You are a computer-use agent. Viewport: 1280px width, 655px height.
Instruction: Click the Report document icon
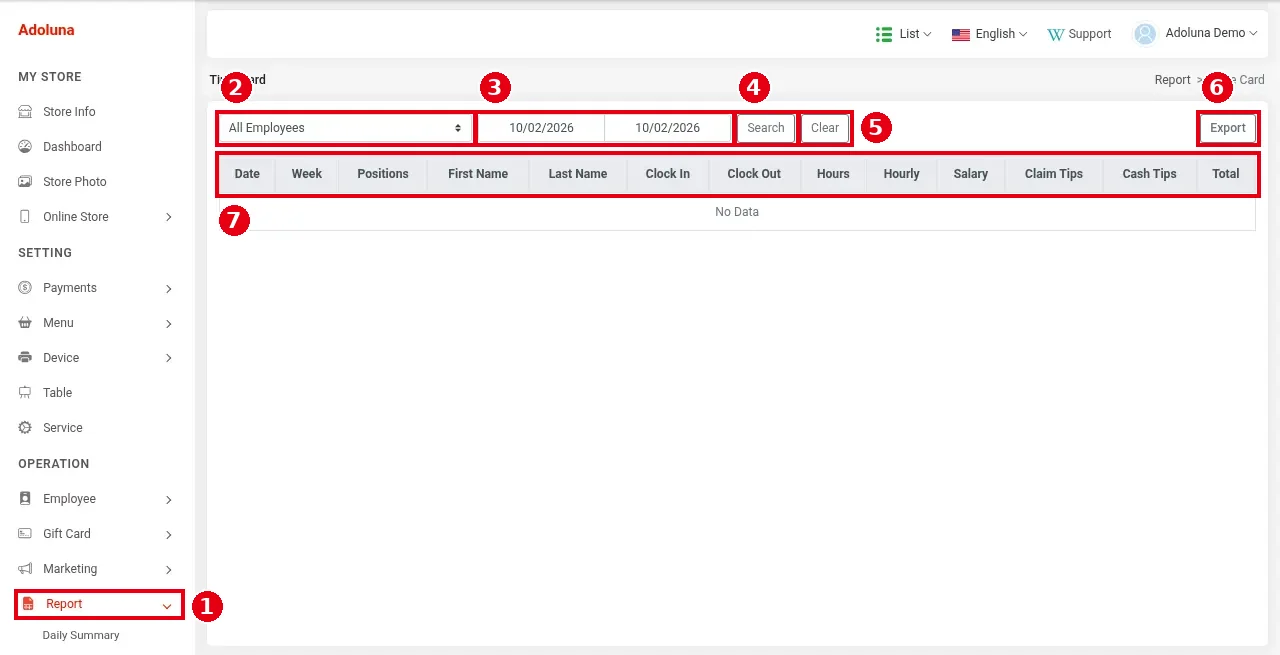coord(28,604)
